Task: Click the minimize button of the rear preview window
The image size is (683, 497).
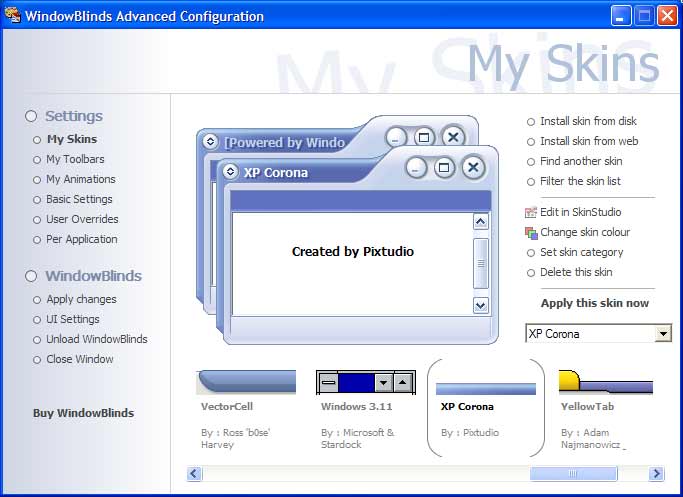Action: tap(396, 138)
